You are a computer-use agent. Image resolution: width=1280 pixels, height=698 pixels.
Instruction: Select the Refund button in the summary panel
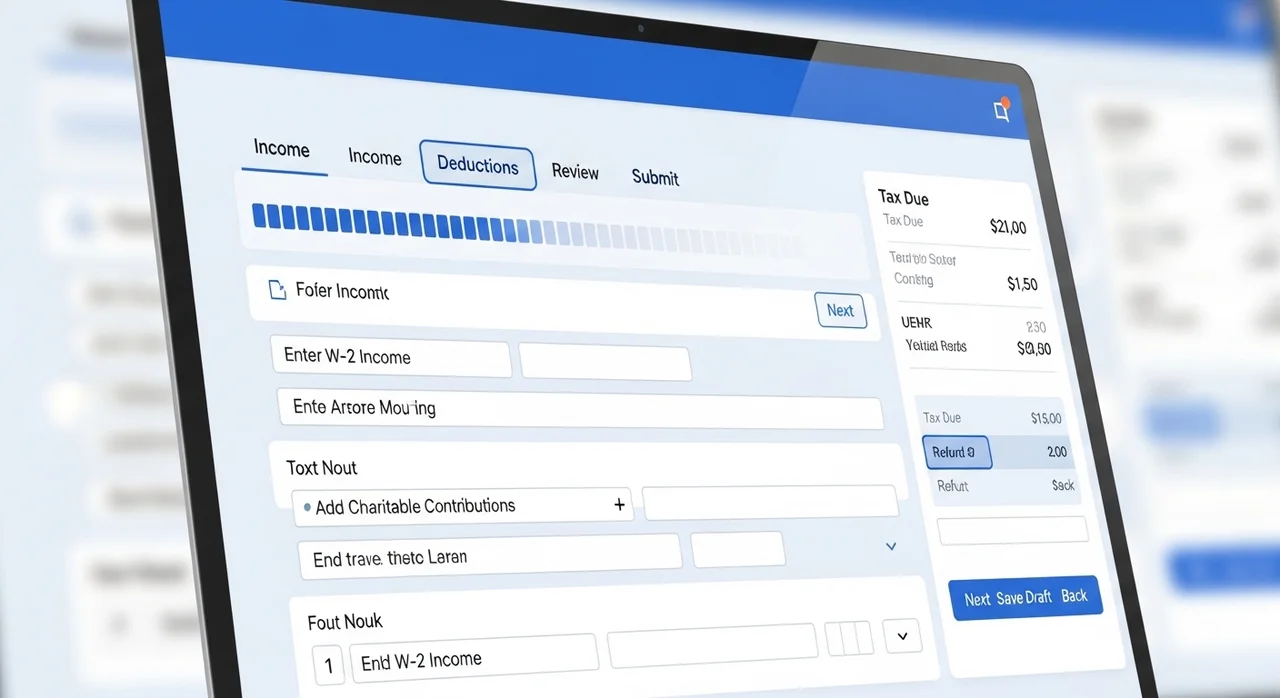956,452
